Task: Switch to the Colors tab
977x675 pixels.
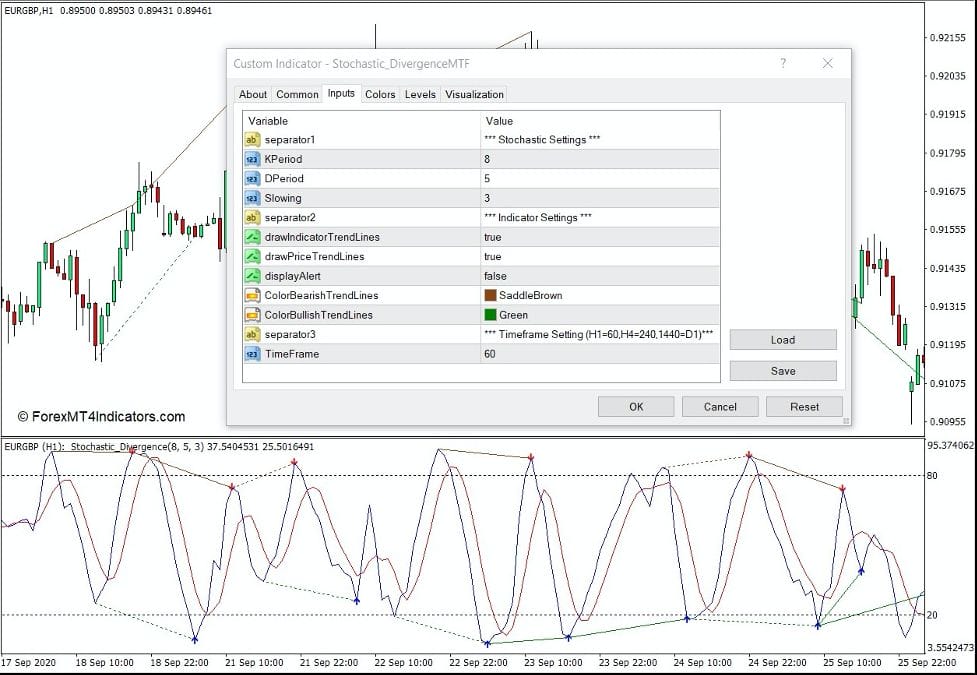Action: click(379, 94)
